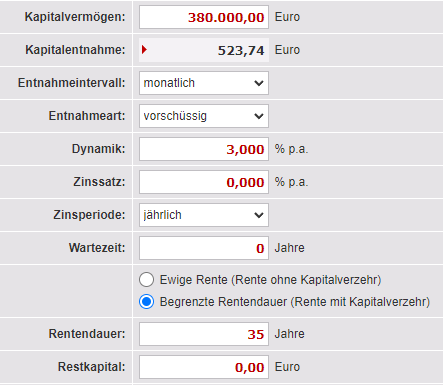This screenshot has width=443, height=385.
Task: Select the Begrenzte Rentendauer radio button
Action: [146, 302]
